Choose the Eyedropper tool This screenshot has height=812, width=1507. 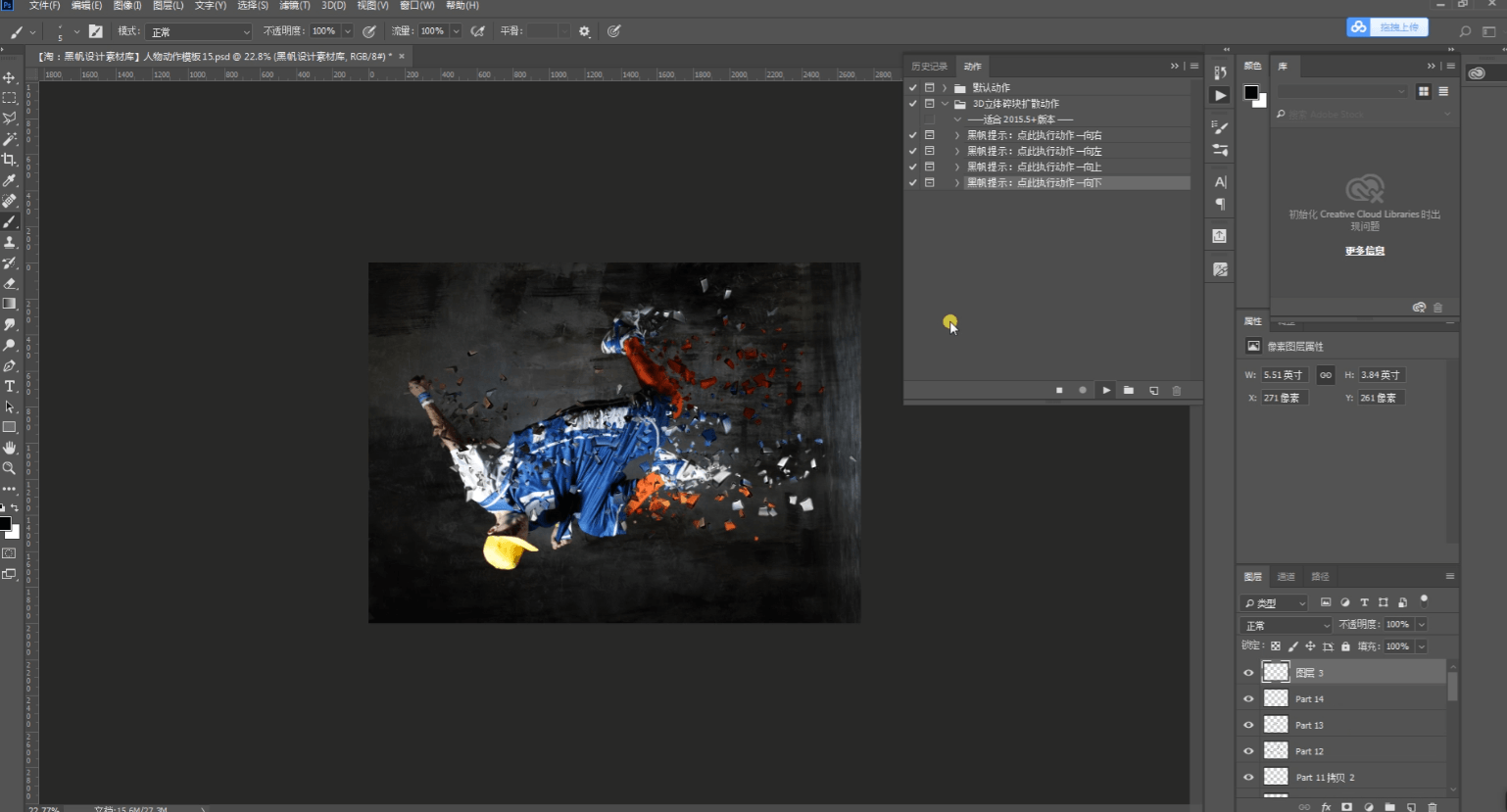10,180
